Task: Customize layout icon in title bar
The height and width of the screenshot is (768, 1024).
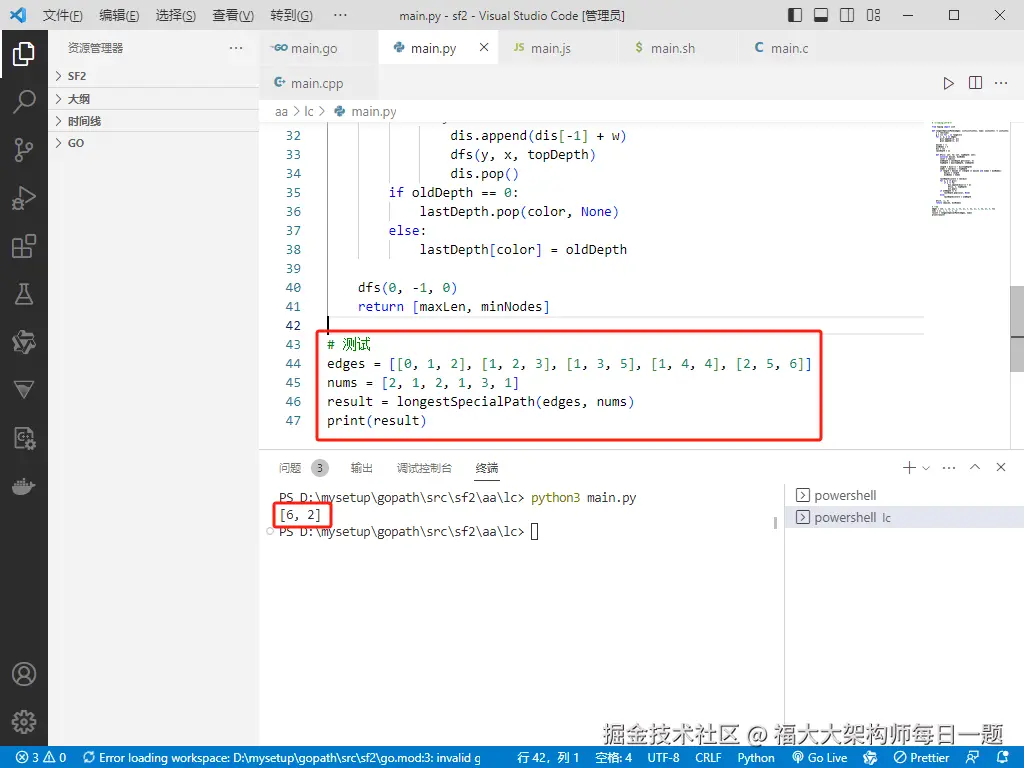Action: [873, 15]
